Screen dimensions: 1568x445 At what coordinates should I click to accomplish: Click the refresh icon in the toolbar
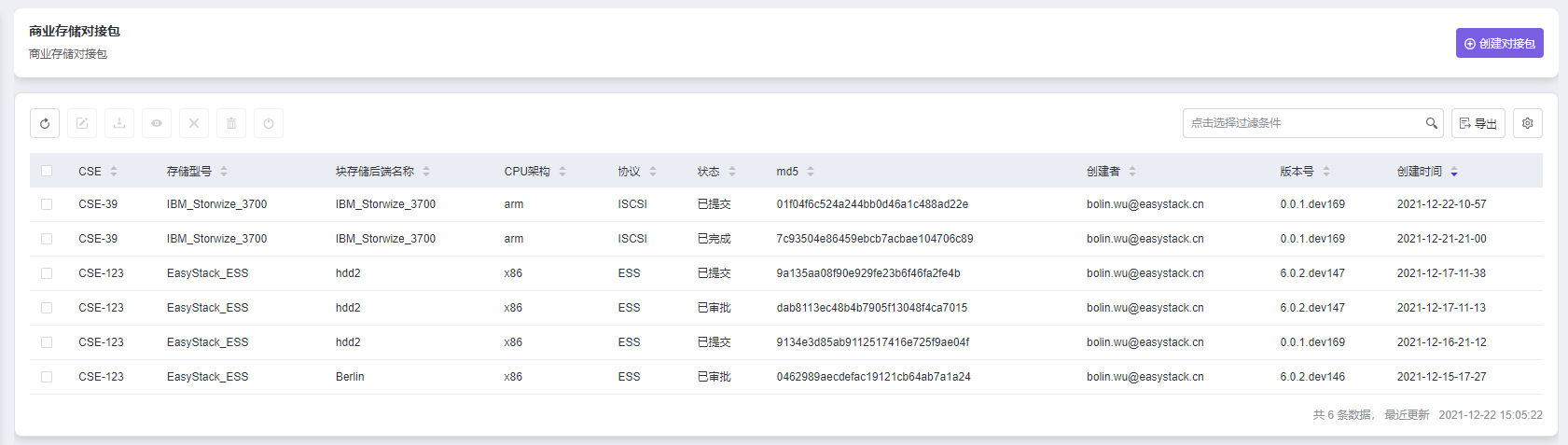(x=45, y=123)
